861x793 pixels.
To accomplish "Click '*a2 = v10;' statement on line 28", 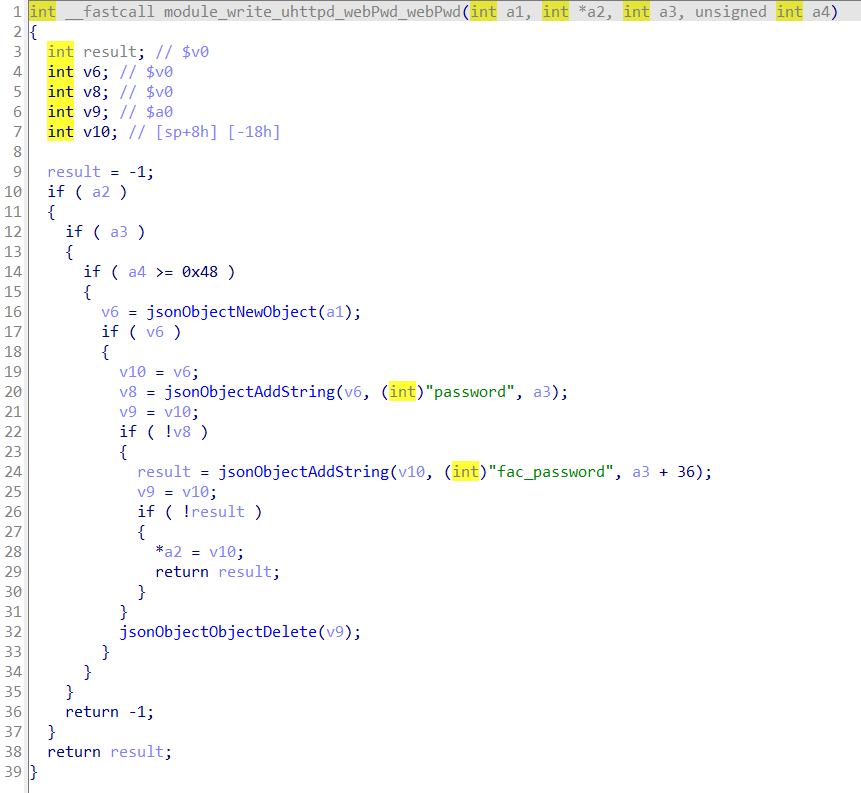I will (199, 552).
